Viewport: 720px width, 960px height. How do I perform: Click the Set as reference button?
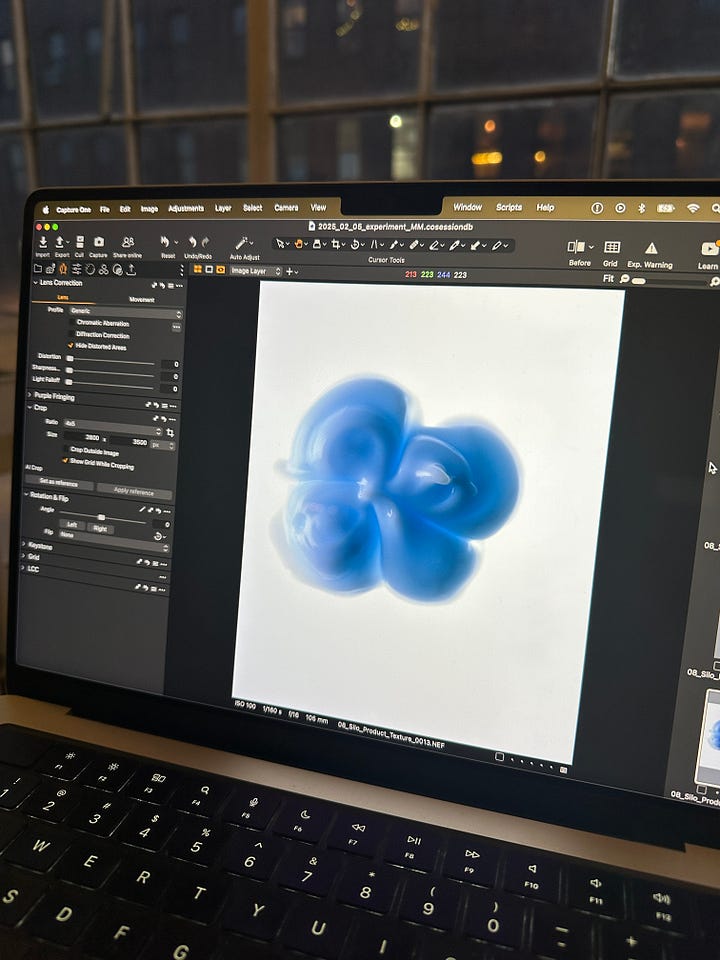[59, 484]
